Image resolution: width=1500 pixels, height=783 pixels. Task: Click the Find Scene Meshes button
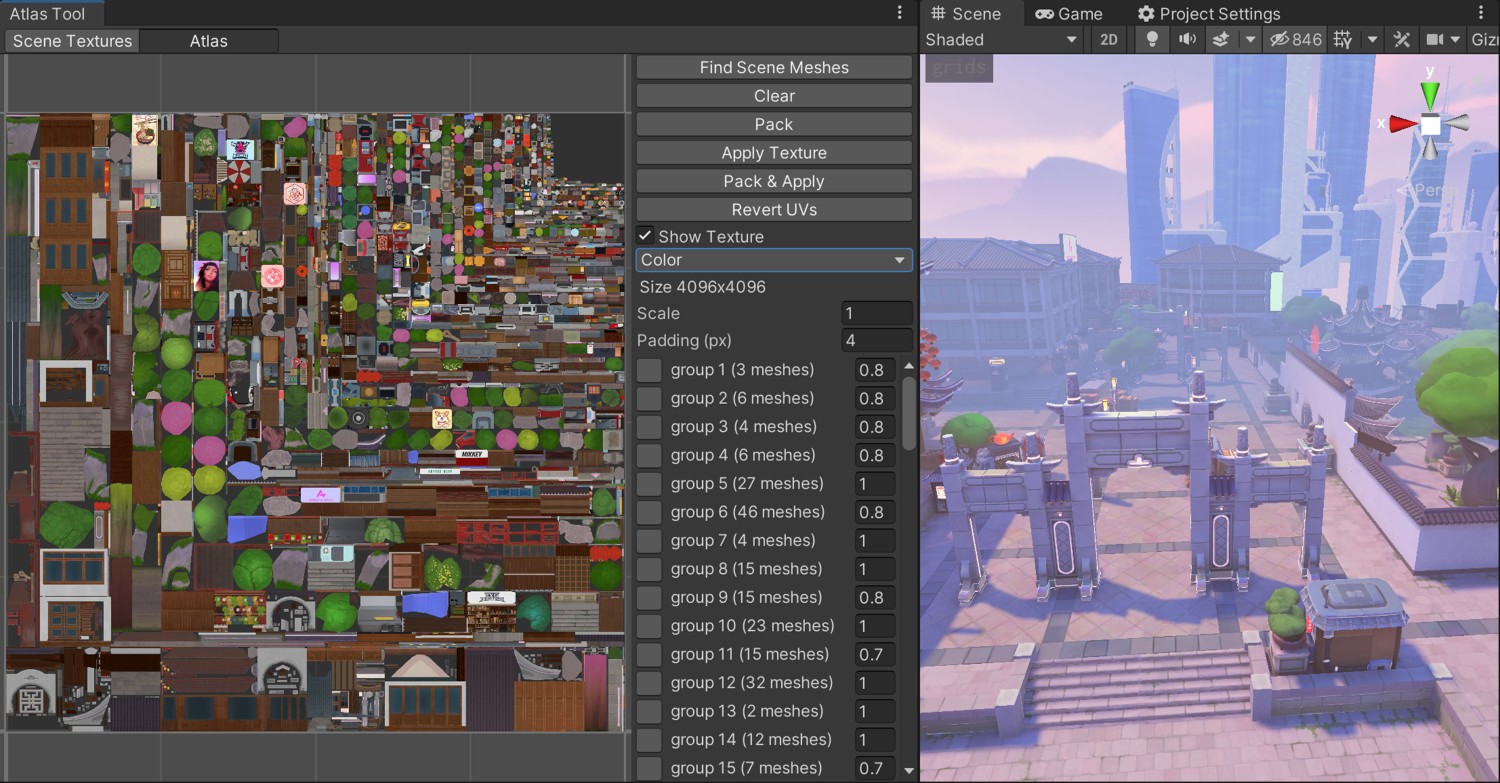tap(774, 67)
